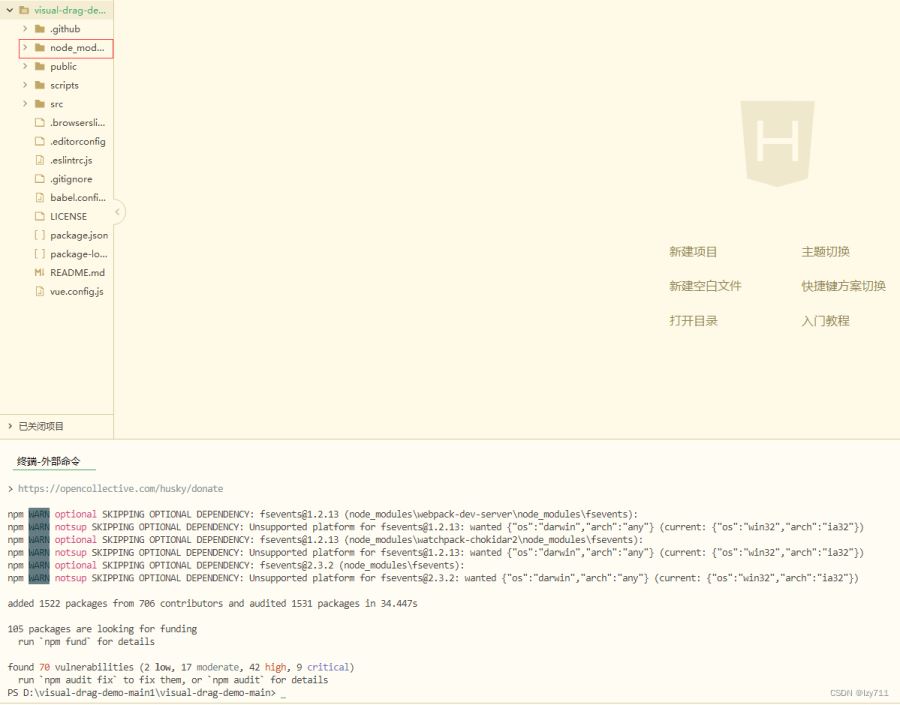Collapse the sidebar with the arrow handle
The width and height of the screenshot is (900, 705).
(x=118, y=212)
